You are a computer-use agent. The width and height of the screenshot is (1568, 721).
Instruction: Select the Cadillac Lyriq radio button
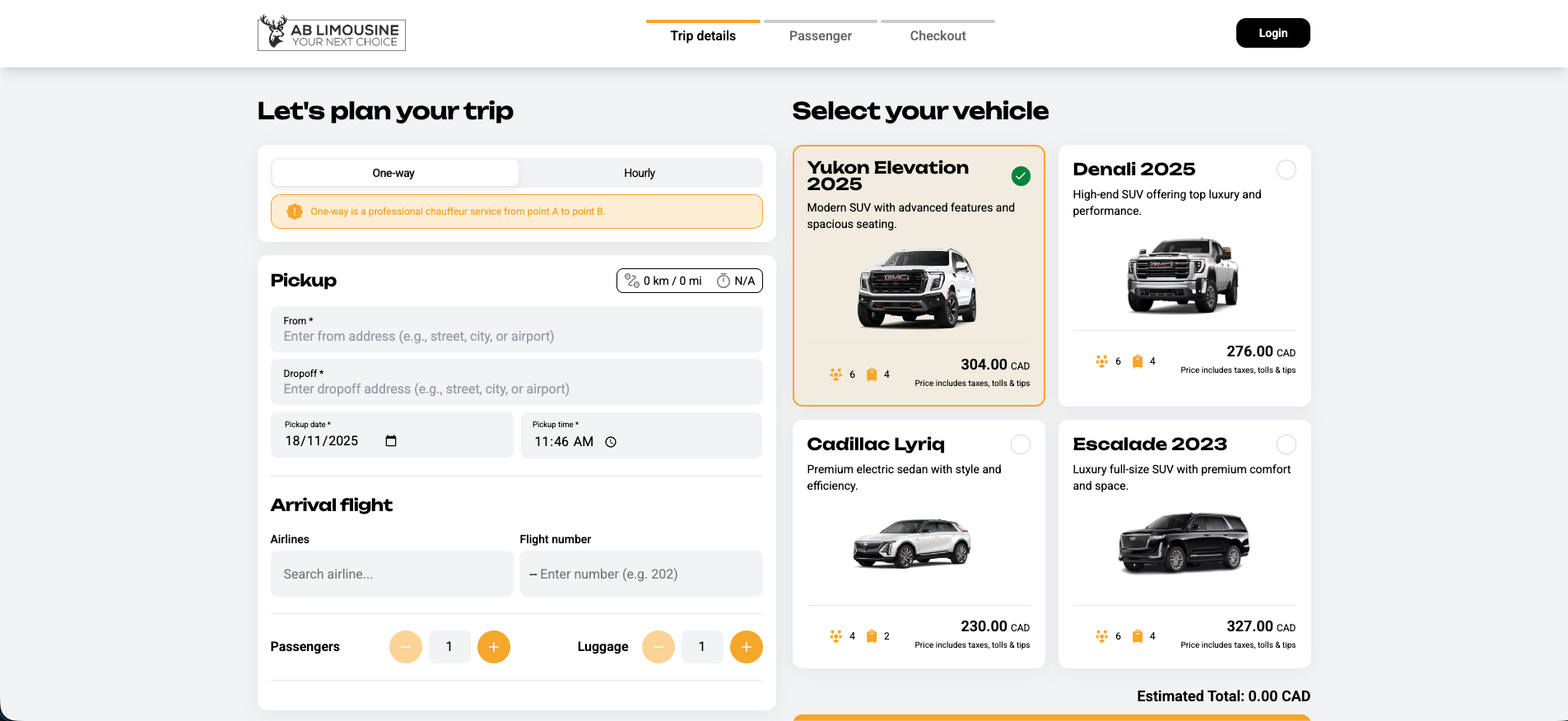point(1021,444)
